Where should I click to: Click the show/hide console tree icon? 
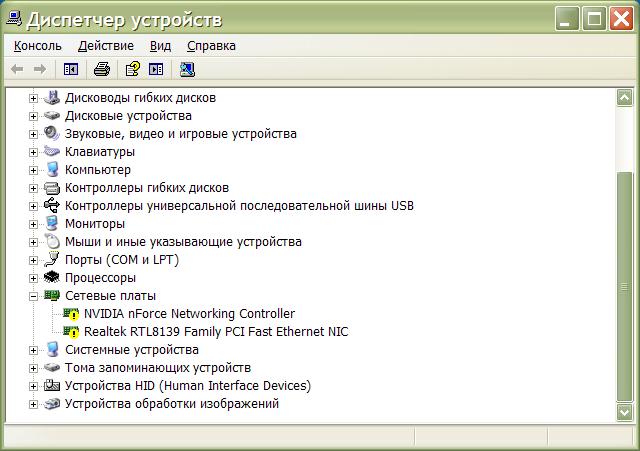pos(70,69)
